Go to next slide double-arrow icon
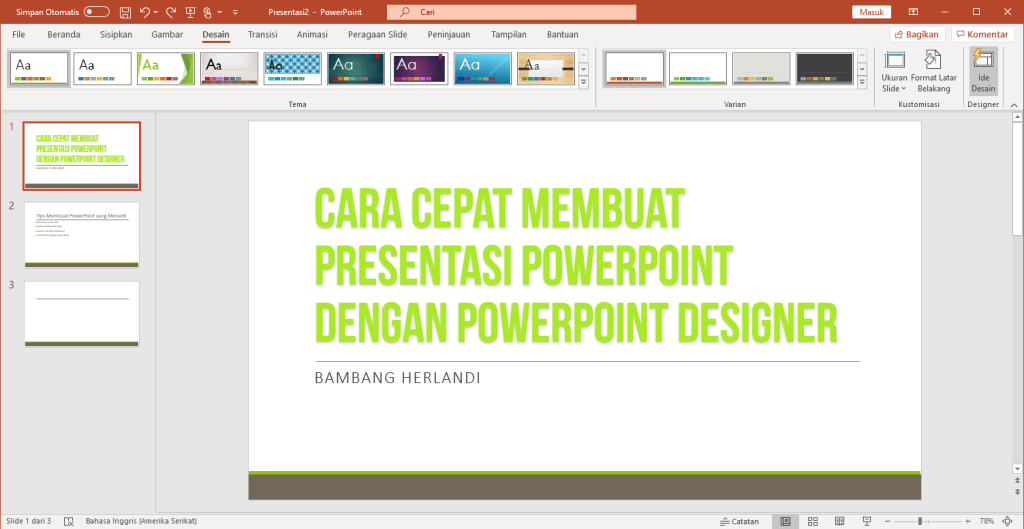1024x529 pixels. 1017,492
